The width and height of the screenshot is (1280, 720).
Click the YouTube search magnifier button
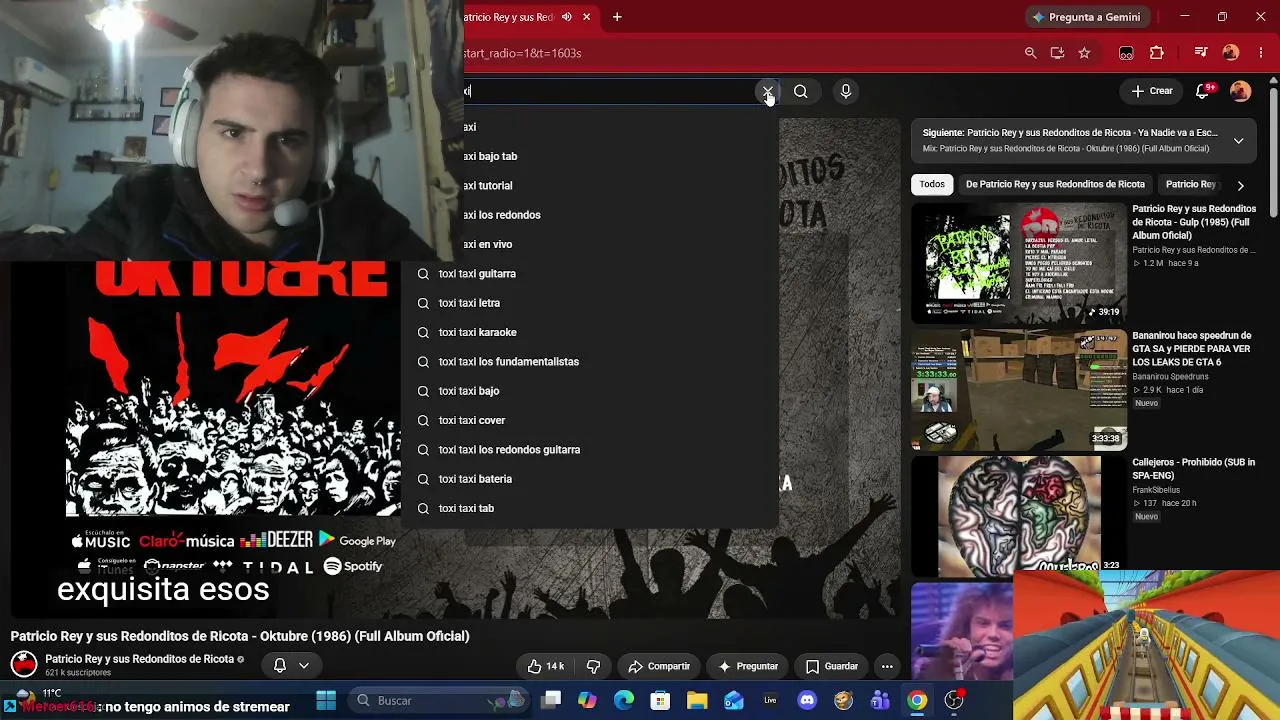coord(801,92)
